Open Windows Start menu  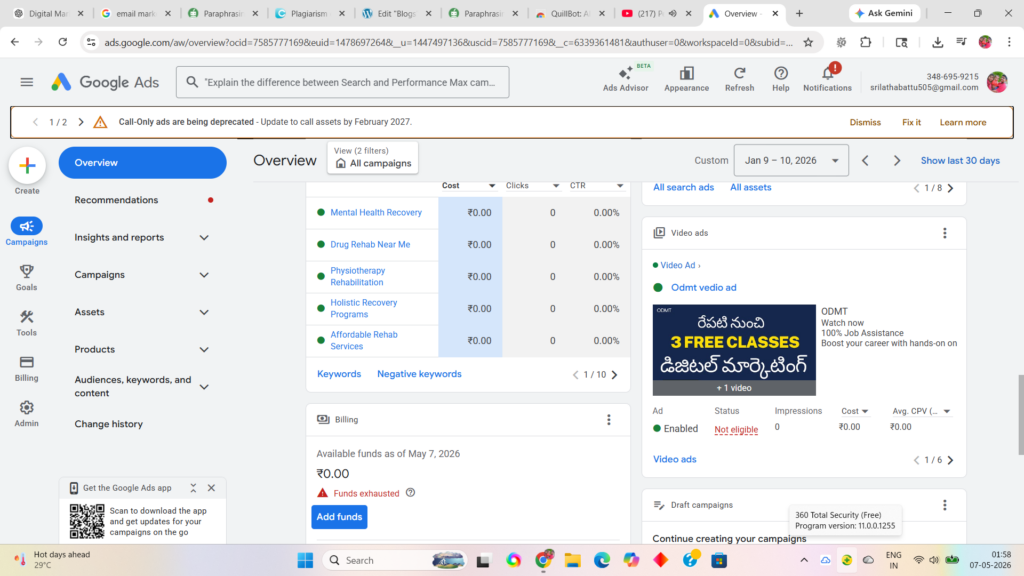click(x=305, y=560)
